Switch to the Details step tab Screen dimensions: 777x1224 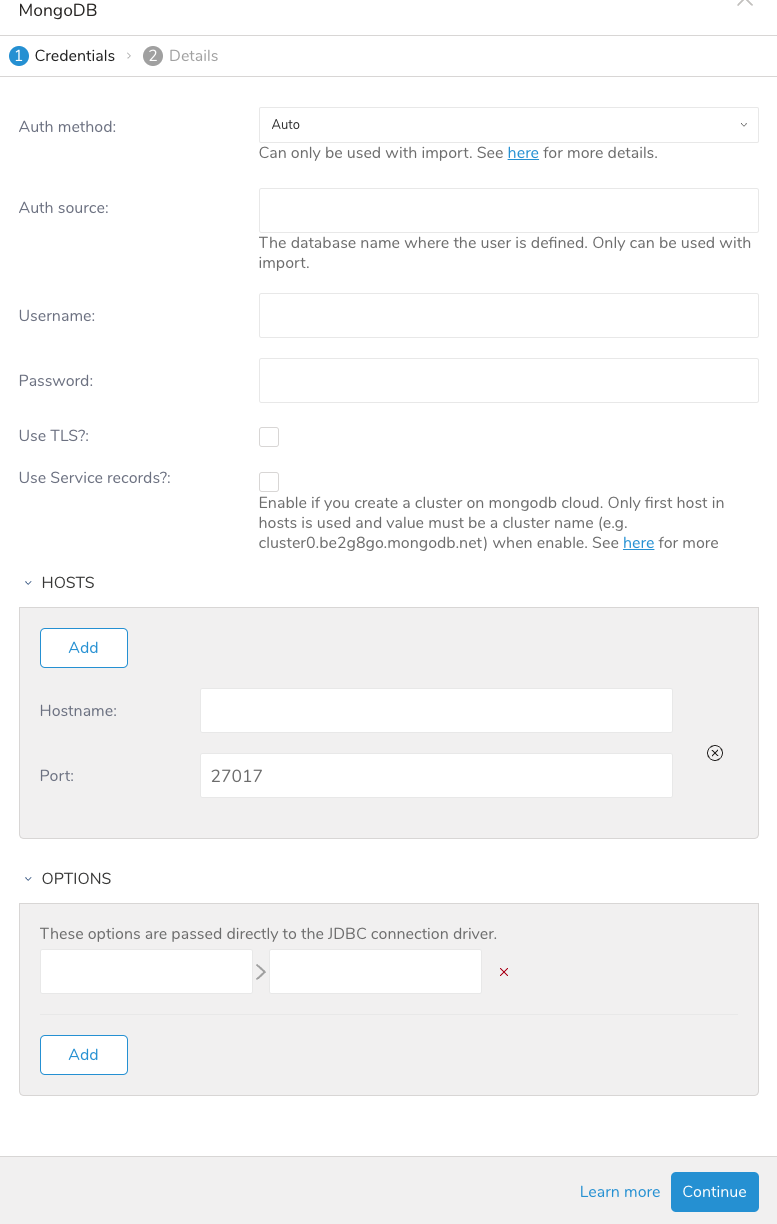(x=193, y=56)
